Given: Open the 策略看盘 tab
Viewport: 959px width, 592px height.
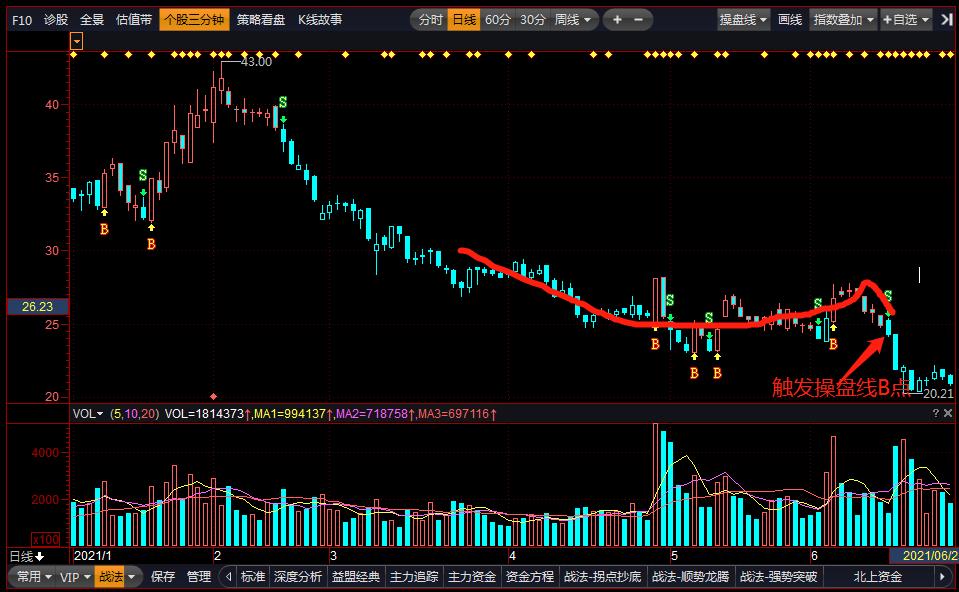Looking at the screenshot, I should [x=261, y=20].
